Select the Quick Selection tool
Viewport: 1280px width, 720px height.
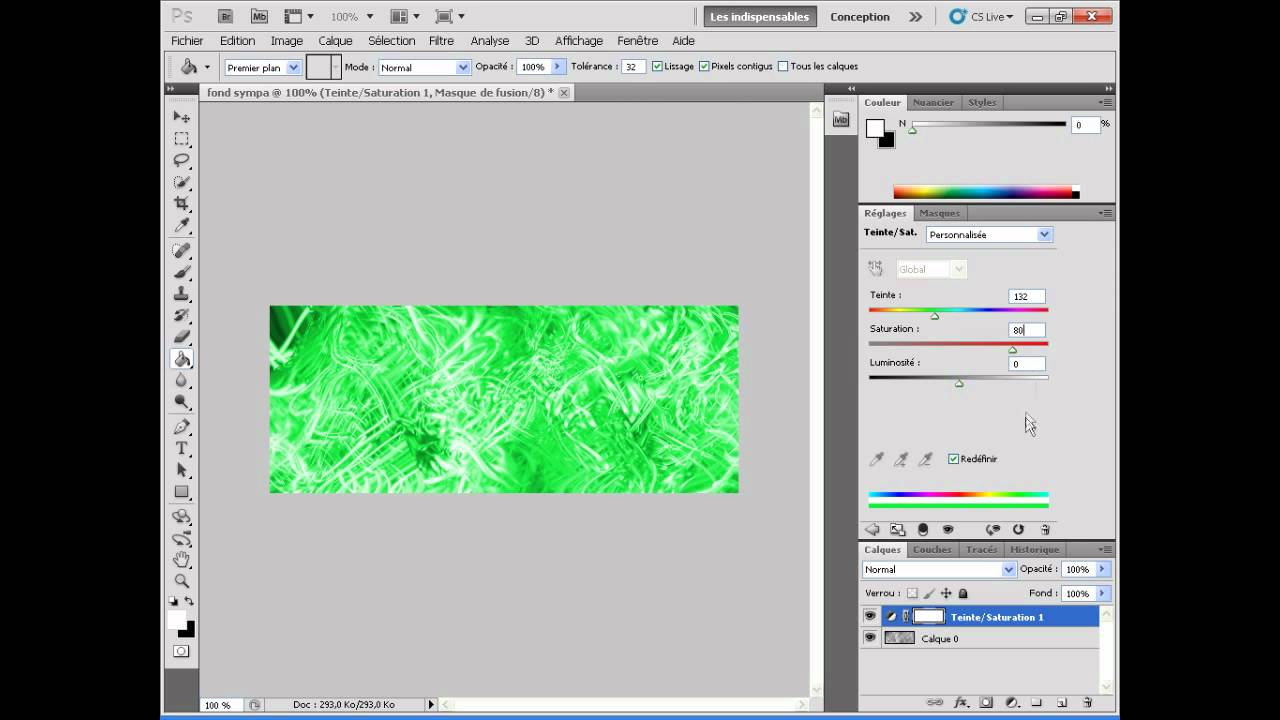pyautogui.click(x=182, y=182)
